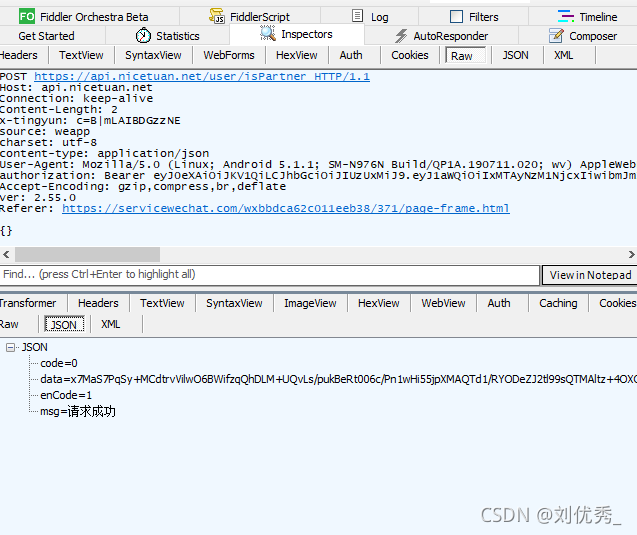Click the left arrow of horizontal scrollbar
The image size is (637, 535).
6,255
